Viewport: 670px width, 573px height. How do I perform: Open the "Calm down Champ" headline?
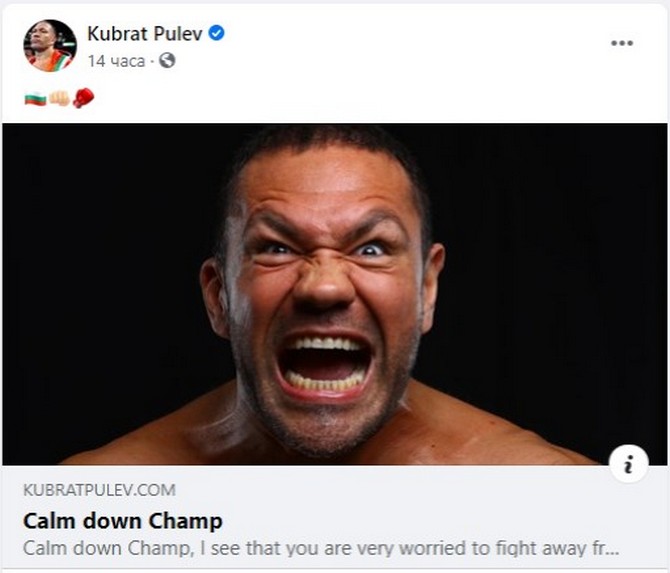122,521
